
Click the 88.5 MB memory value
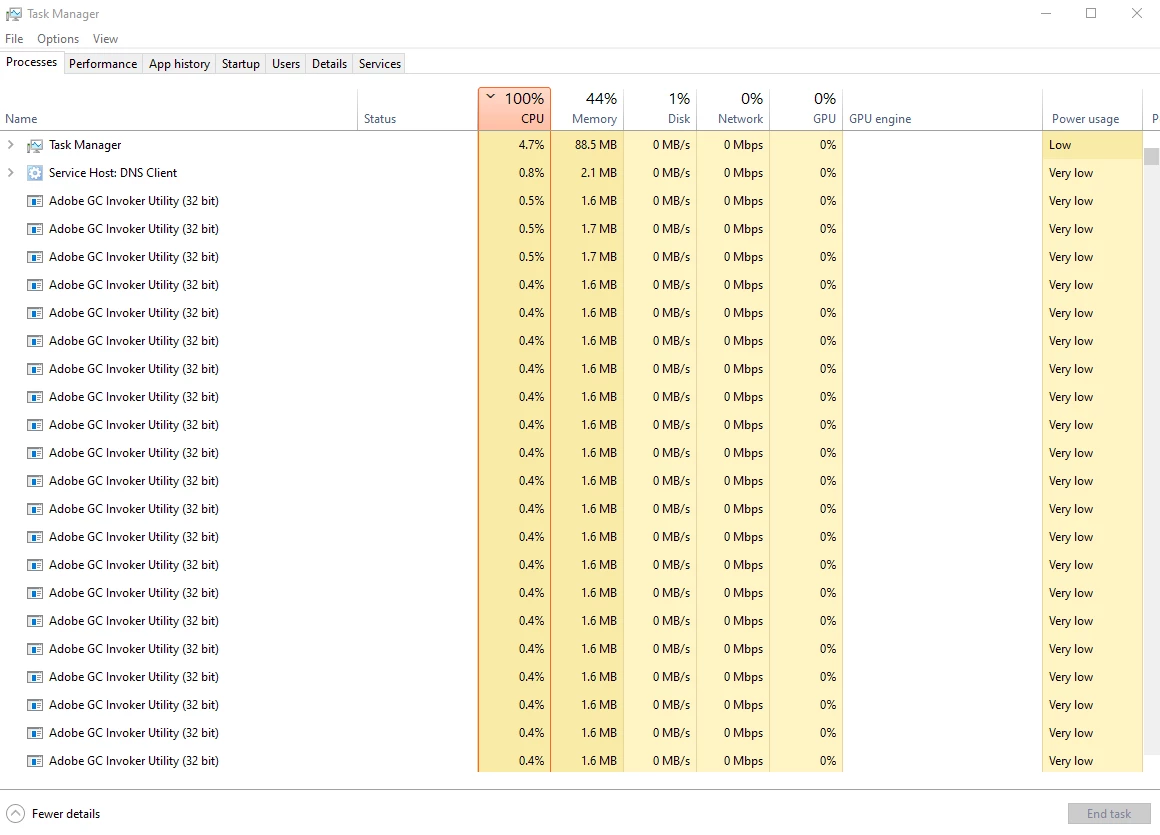[596, 145]
